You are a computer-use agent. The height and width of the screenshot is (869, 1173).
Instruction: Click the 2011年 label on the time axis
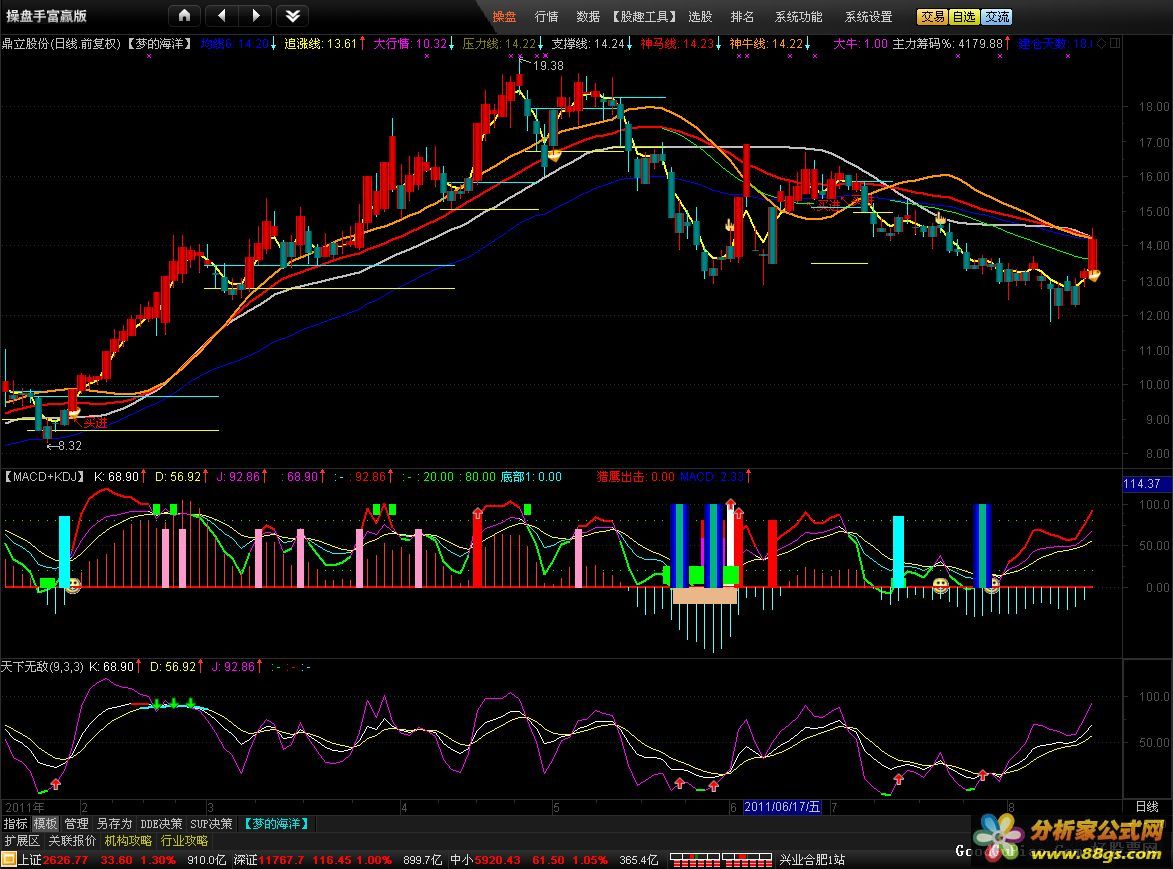[25, 807]
